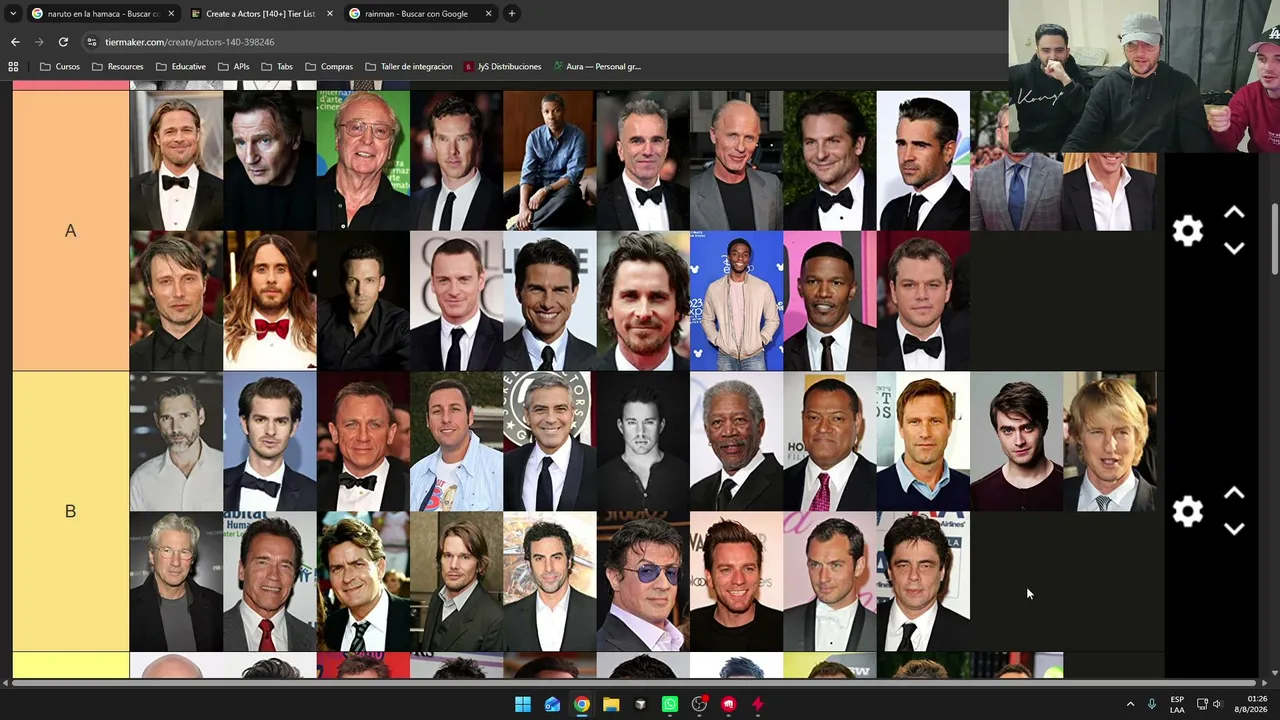Open Outlook from the taskbar
Image resolution: width=1280 pixels, height=720 pixels.
(x=552, y=704)
